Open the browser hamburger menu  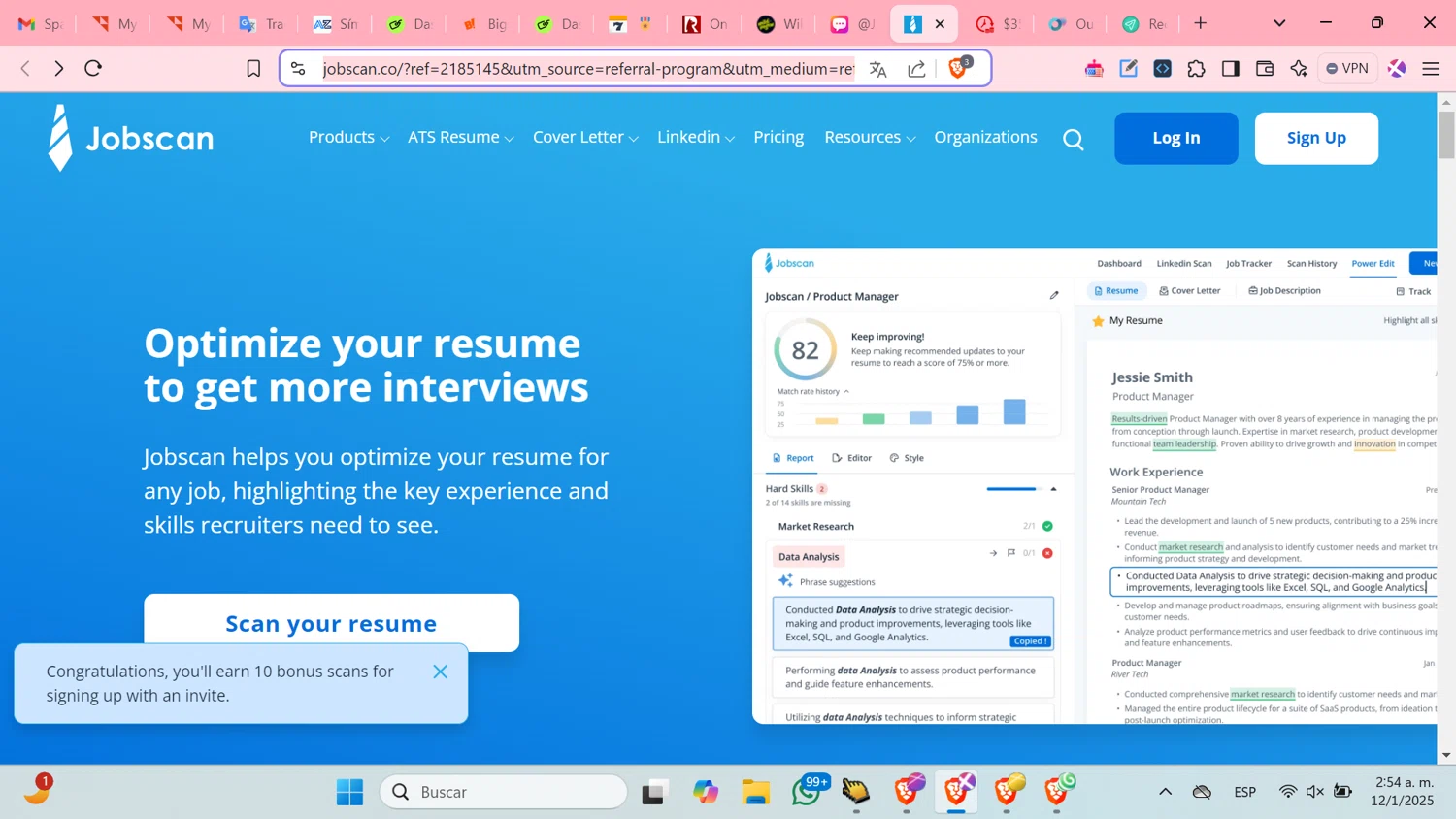(x=1431, y=68)
